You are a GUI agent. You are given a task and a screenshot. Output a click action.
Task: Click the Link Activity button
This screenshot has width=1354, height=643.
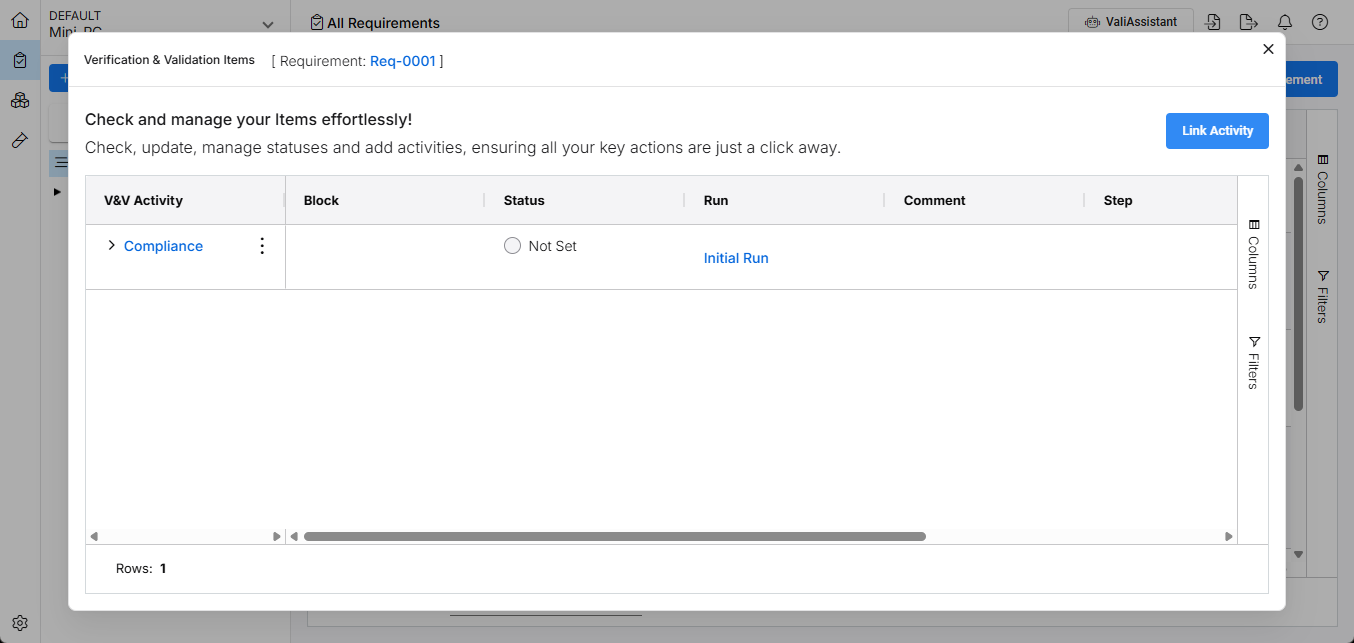coord(1217,131)
